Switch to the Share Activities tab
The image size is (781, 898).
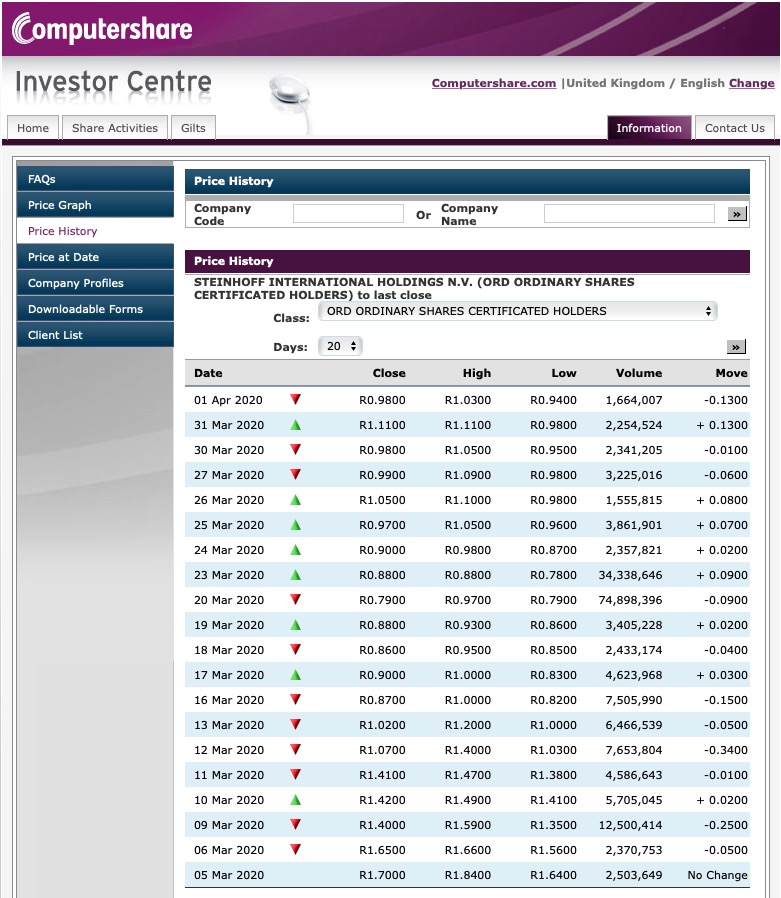113,127
